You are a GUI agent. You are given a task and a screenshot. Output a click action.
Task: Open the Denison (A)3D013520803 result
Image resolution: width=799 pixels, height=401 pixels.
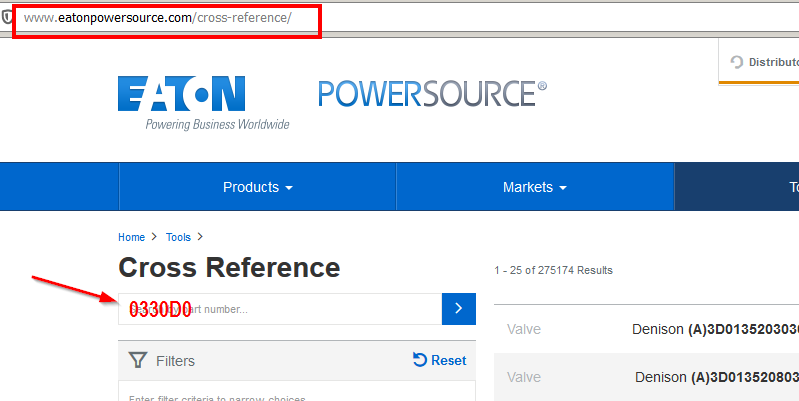pyautogui.click(x=717, y=377)
